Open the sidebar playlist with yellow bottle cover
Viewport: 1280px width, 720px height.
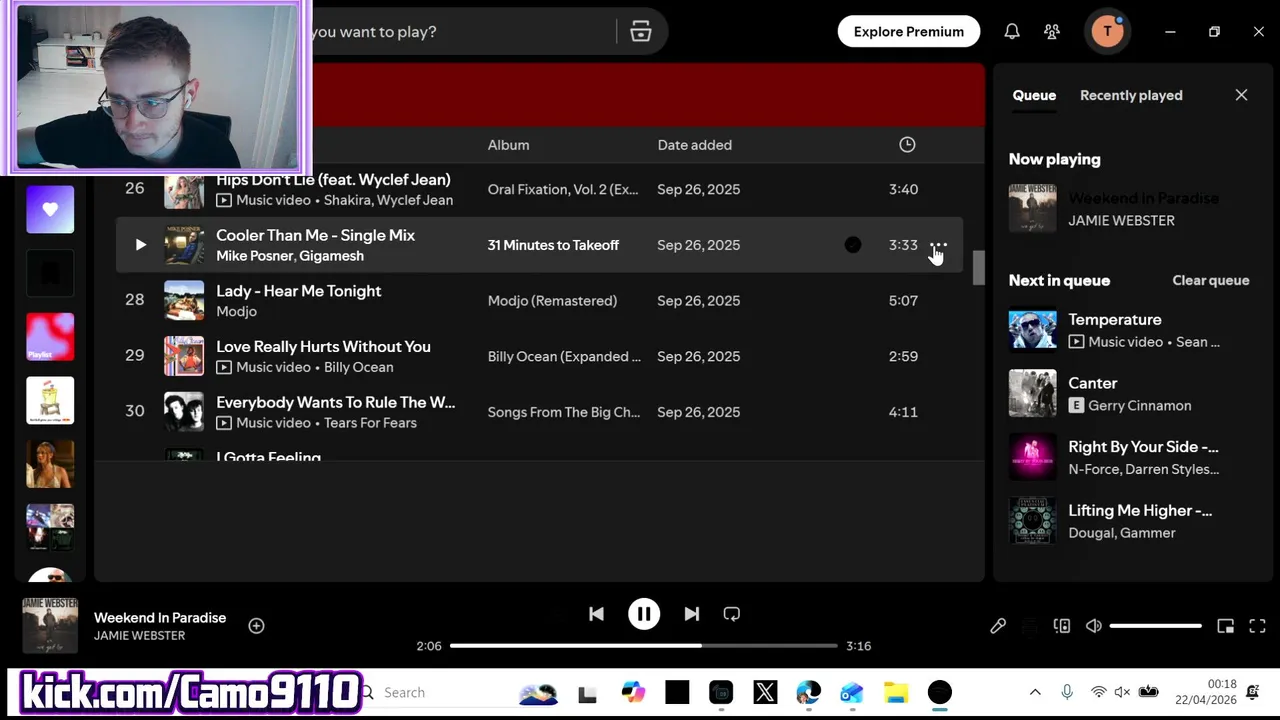(x=50, y=401)
